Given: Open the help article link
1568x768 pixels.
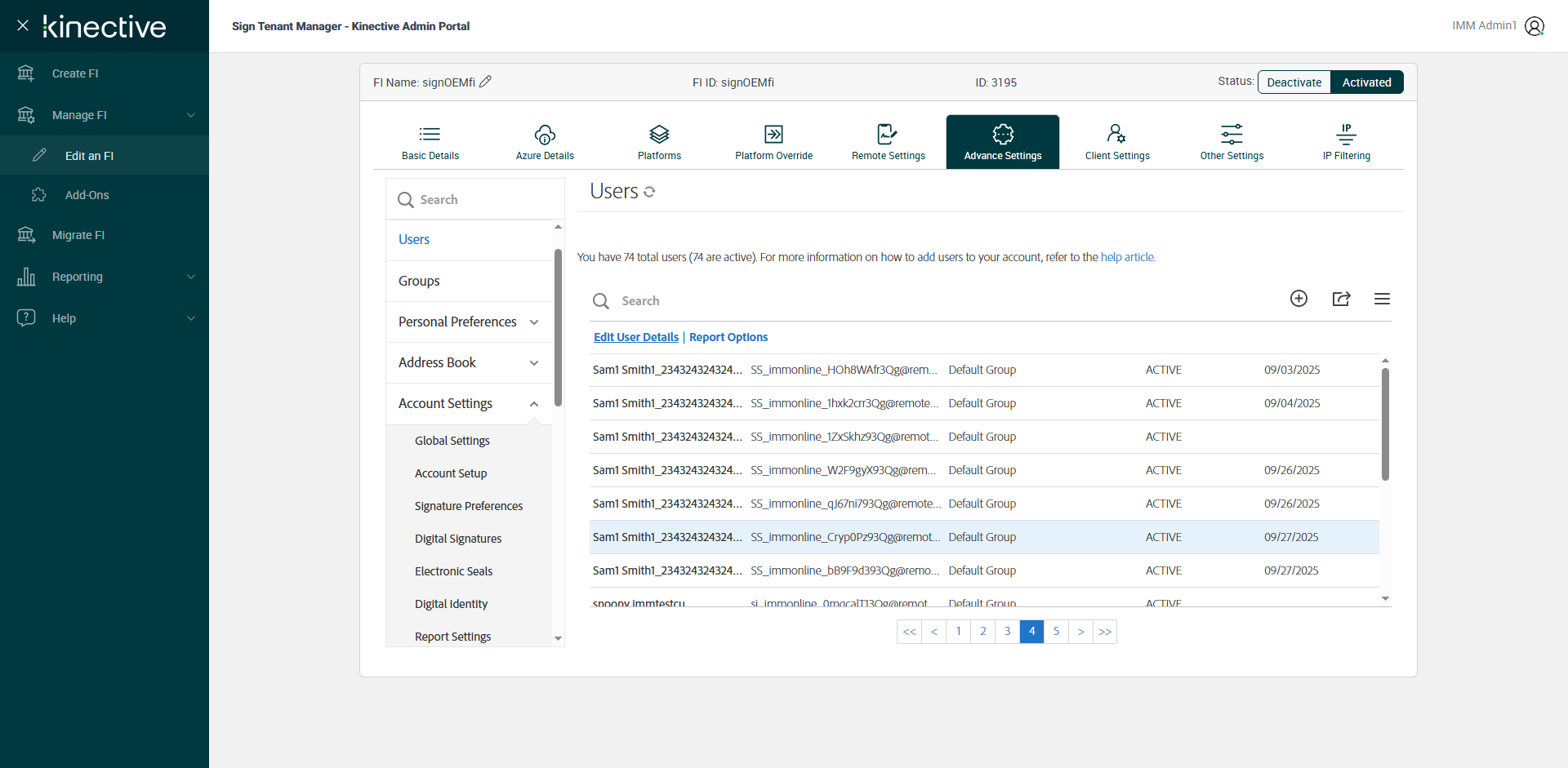Looking at the screenshot, I should pyautogui.click(x=1127, y=257).
